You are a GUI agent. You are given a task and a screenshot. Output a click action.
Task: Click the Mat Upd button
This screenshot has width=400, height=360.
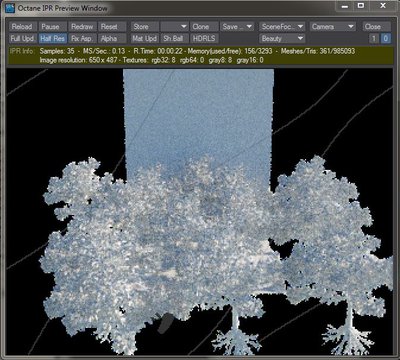pos(144,38)
